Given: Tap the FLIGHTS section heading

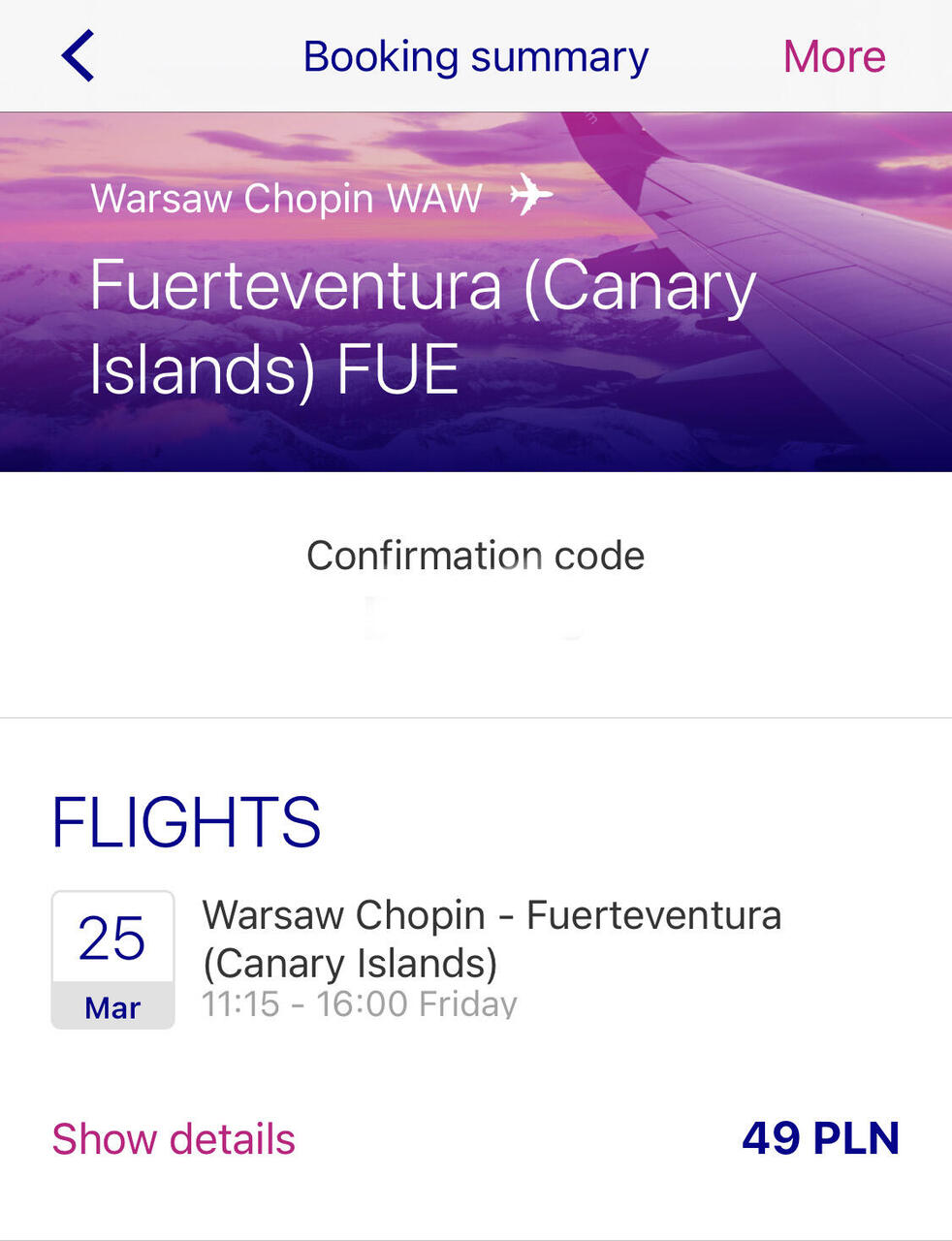Looking at the screenshot, I should [186, 822].
